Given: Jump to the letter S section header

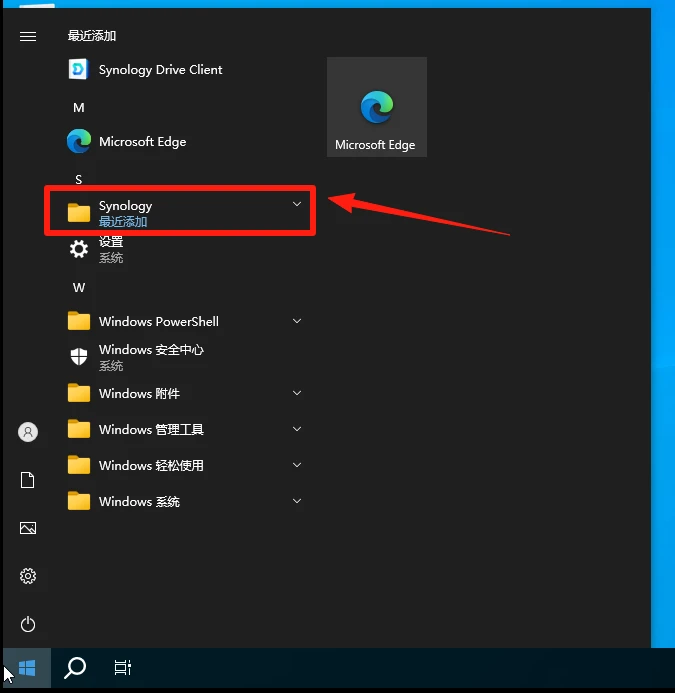Looking at the screenshot, I should pyautogui.click(x=79, y=180).
